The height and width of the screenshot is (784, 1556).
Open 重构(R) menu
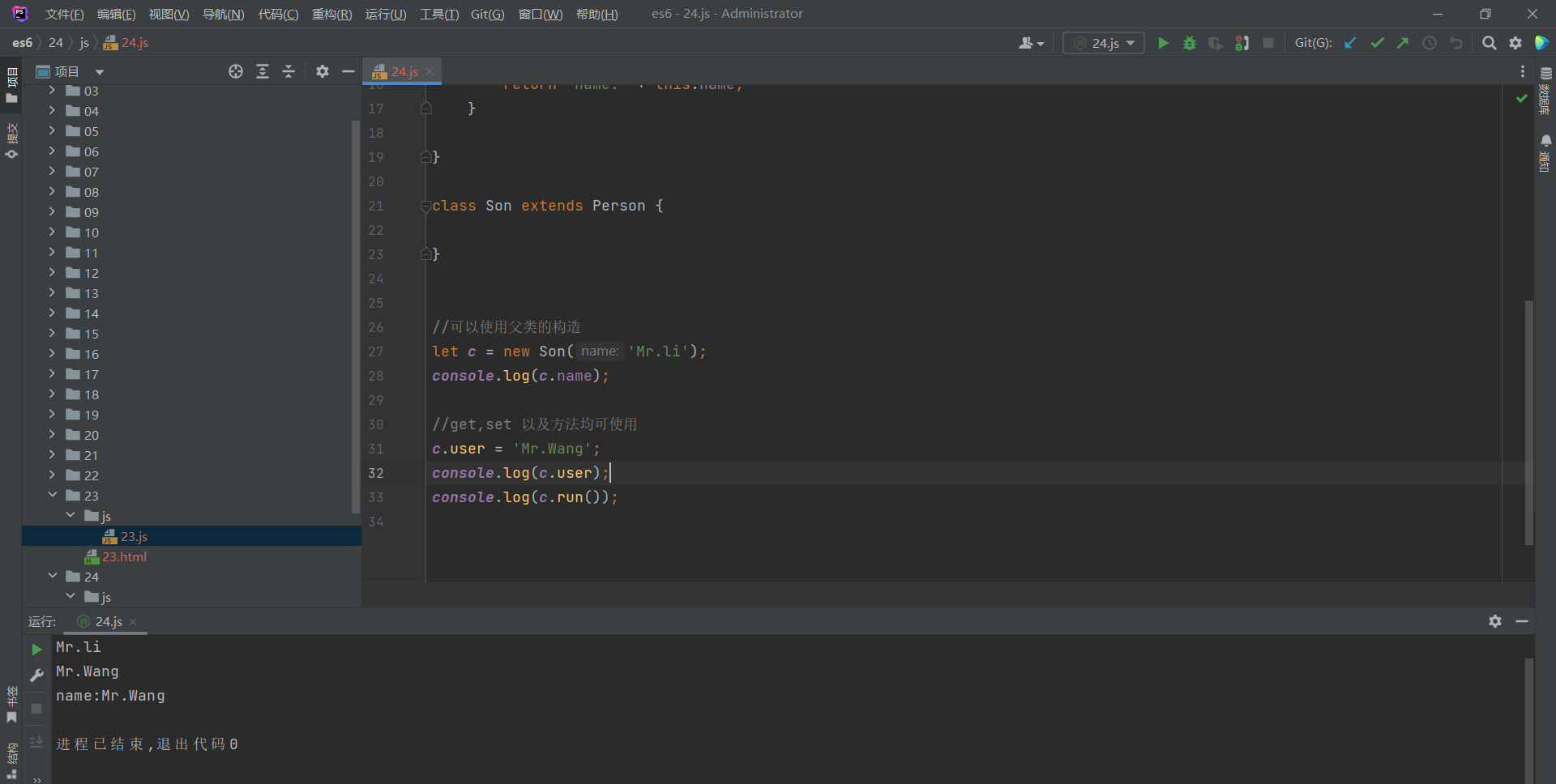pos(332,14)
